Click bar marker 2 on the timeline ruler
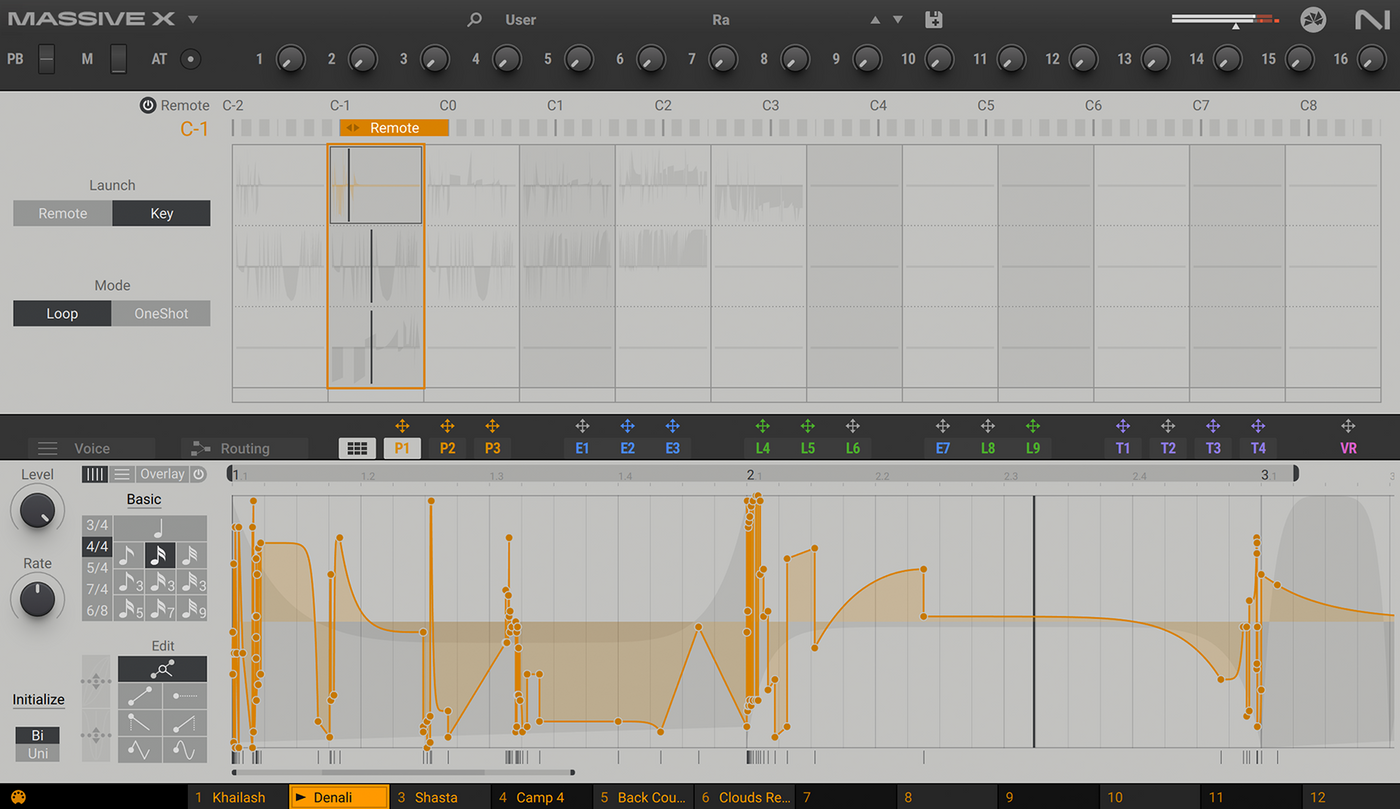 click(750, 474)
